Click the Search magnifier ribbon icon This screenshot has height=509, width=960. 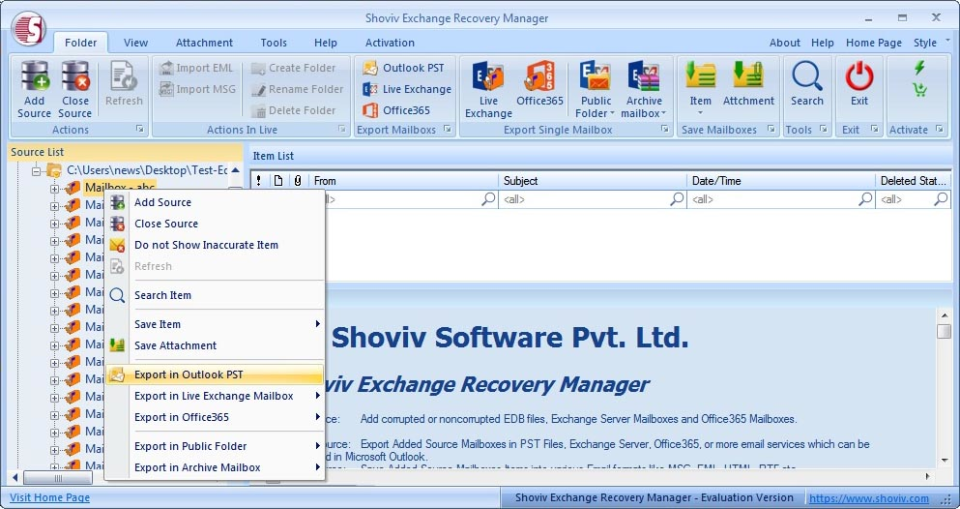807,83
